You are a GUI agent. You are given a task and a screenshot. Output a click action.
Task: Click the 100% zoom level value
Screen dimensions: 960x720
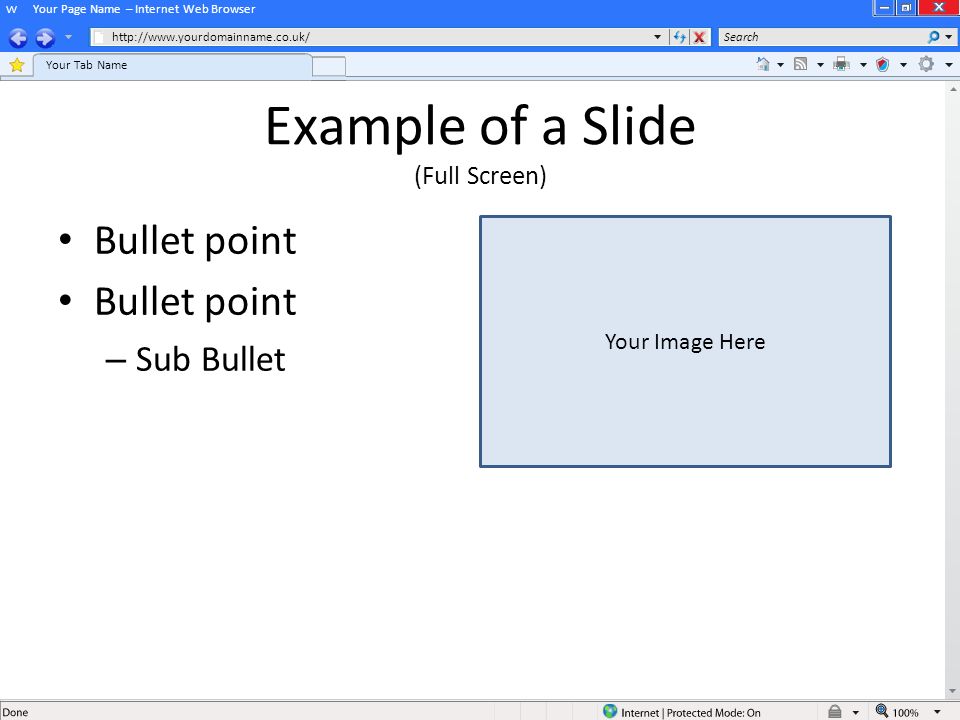(x=905, y=713)
